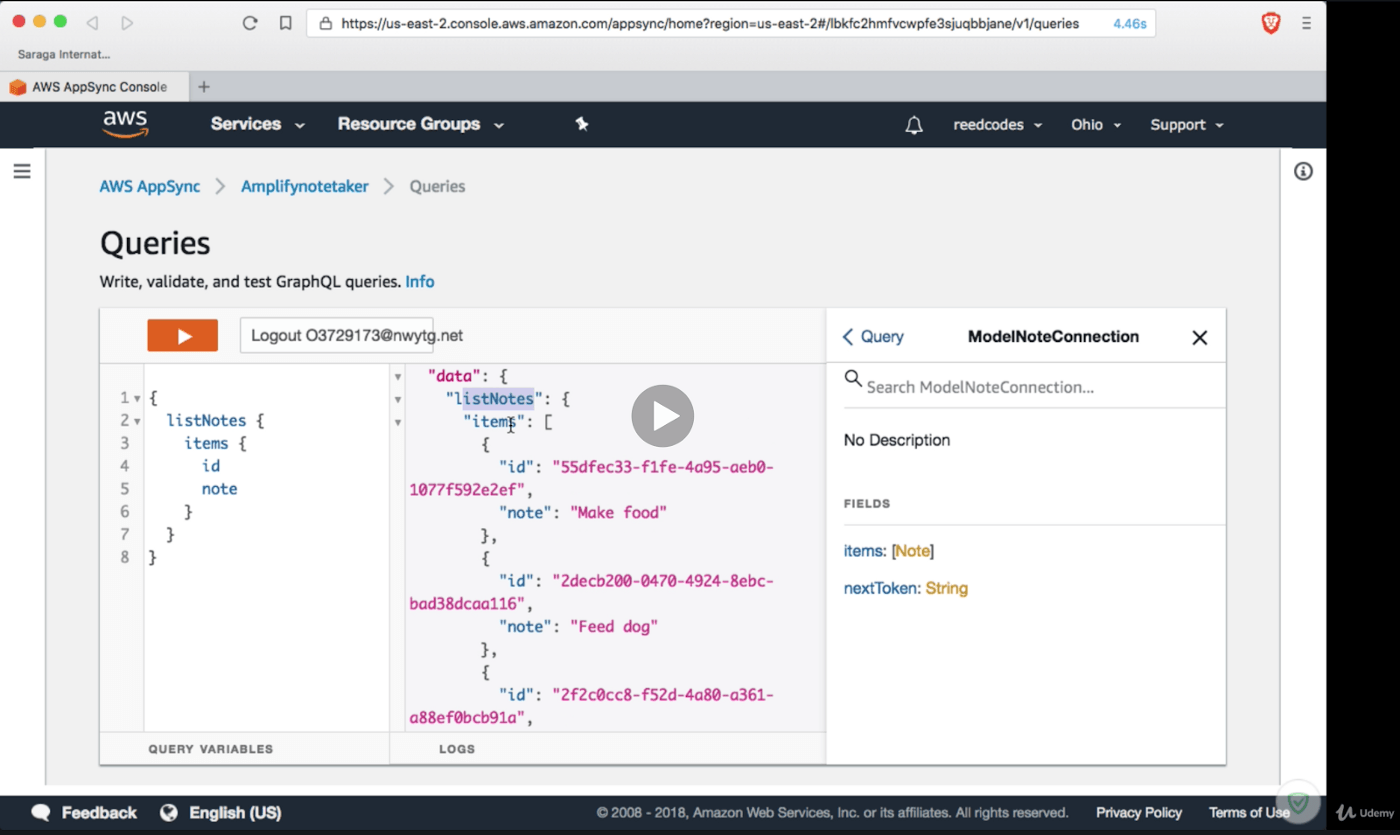Open the Info link about GraphQL queries
This screenshot has height=835, width=1400.
coord(419,281)
